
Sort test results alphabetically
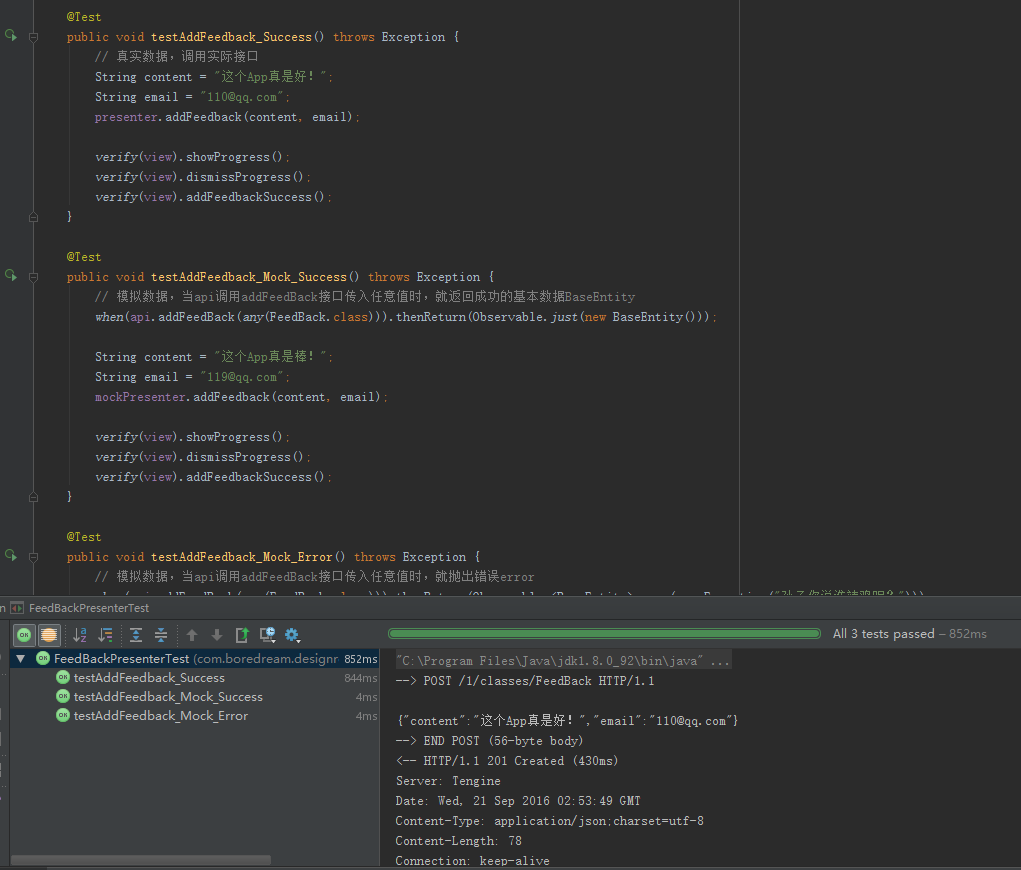click(80, 635)
